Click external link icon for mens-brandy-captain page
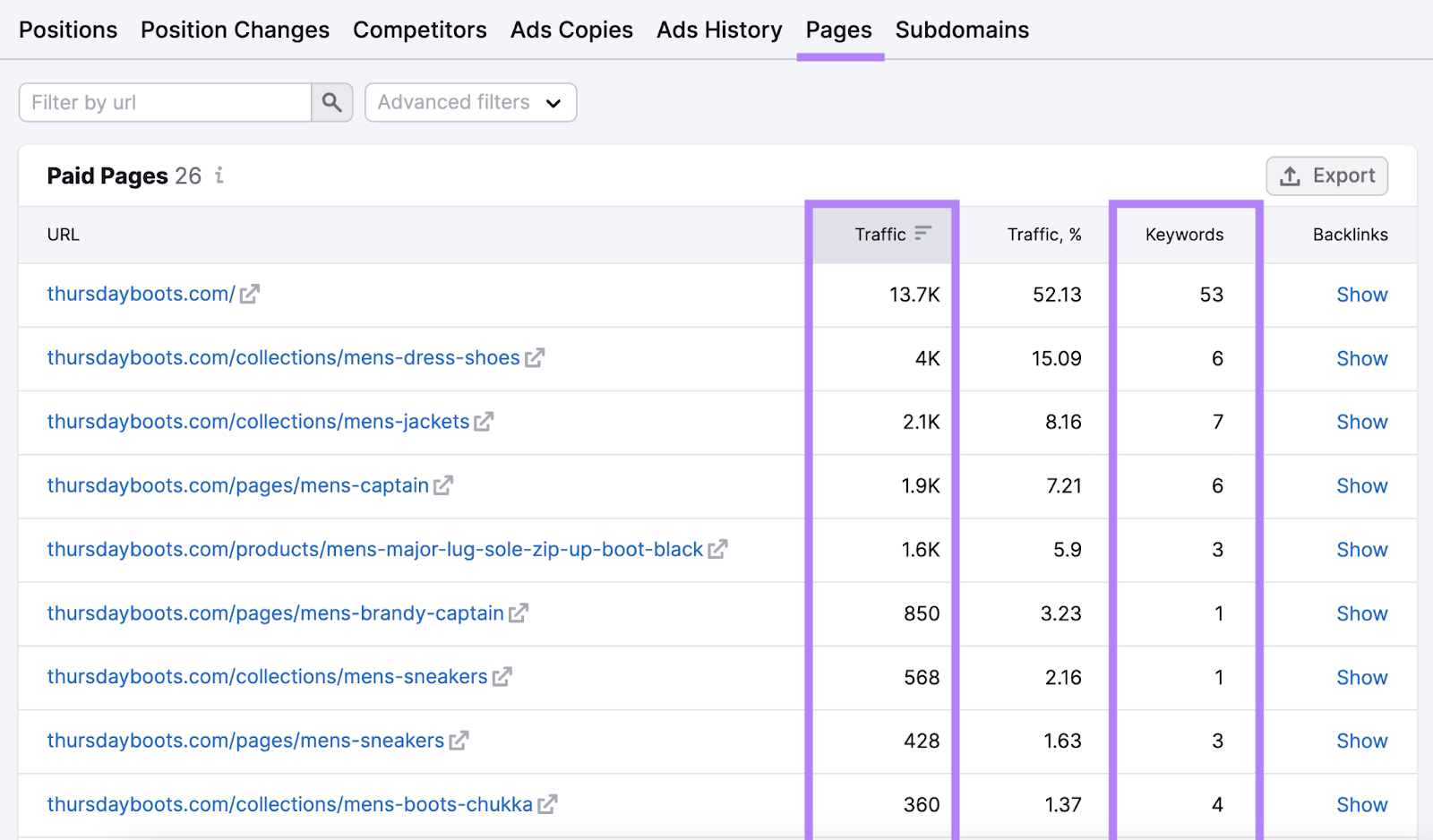The width and height of the screenshot is (1433, 840). 518,613
